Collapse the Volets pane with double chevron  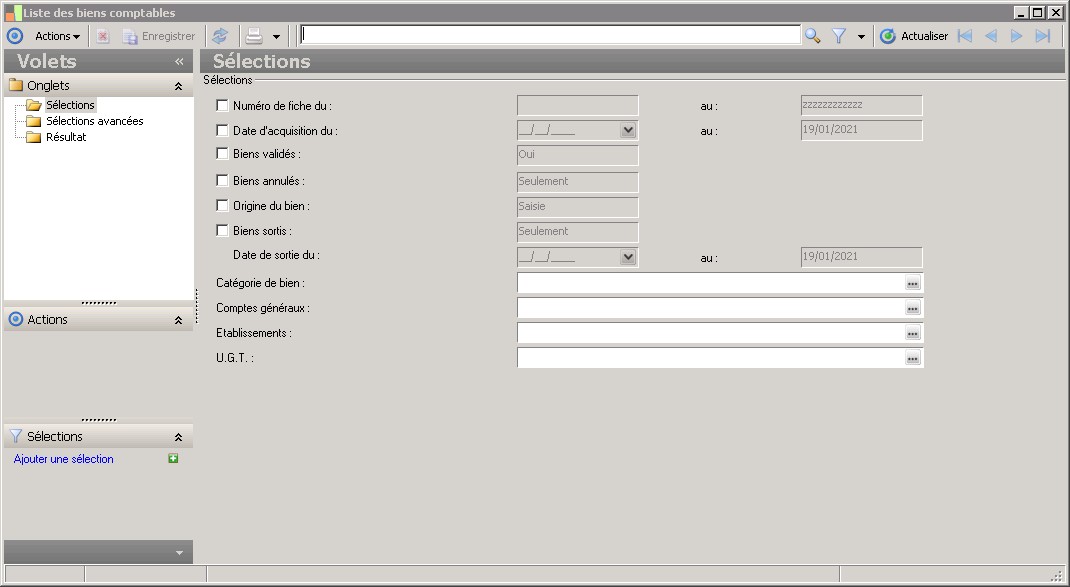click(x=179, y=61)
